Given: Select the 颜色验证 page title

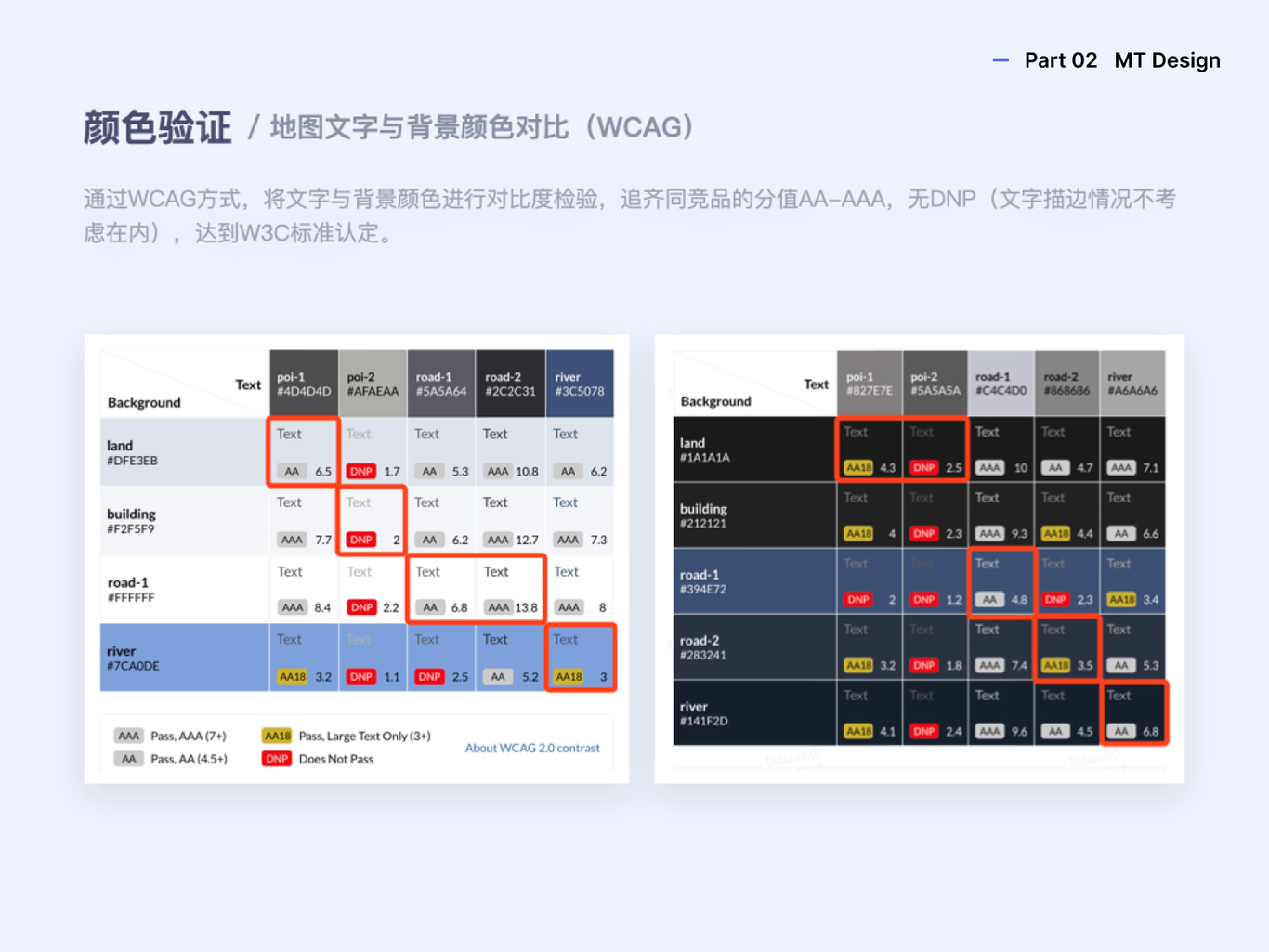Looking at the screenshot, I should (x=157, y=127).
